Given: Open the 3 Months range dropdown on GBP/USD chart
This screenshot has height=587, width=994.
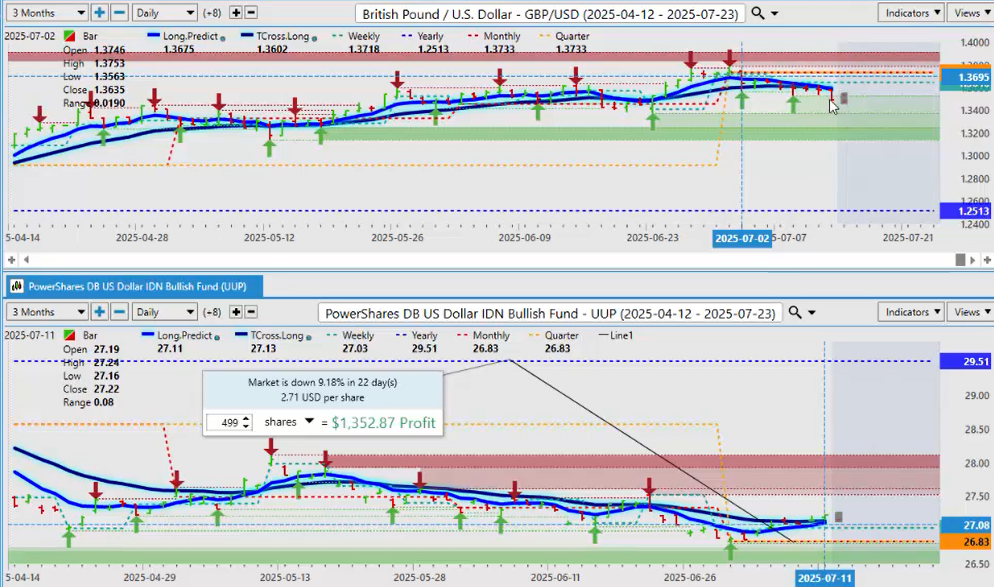Looking at the screenshot, I should click(46, 13).
